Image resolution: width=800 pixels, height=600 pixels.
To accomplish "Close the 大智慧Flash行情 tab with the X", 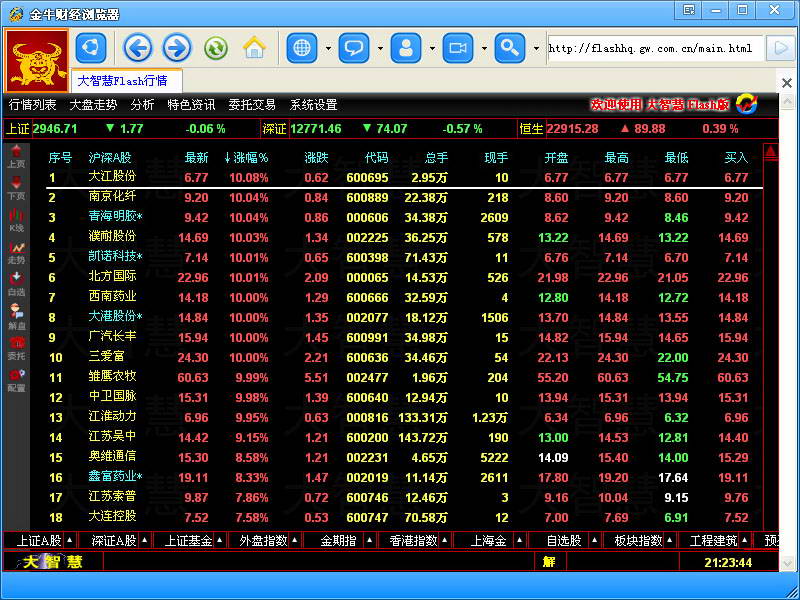I will click(787, 83).
